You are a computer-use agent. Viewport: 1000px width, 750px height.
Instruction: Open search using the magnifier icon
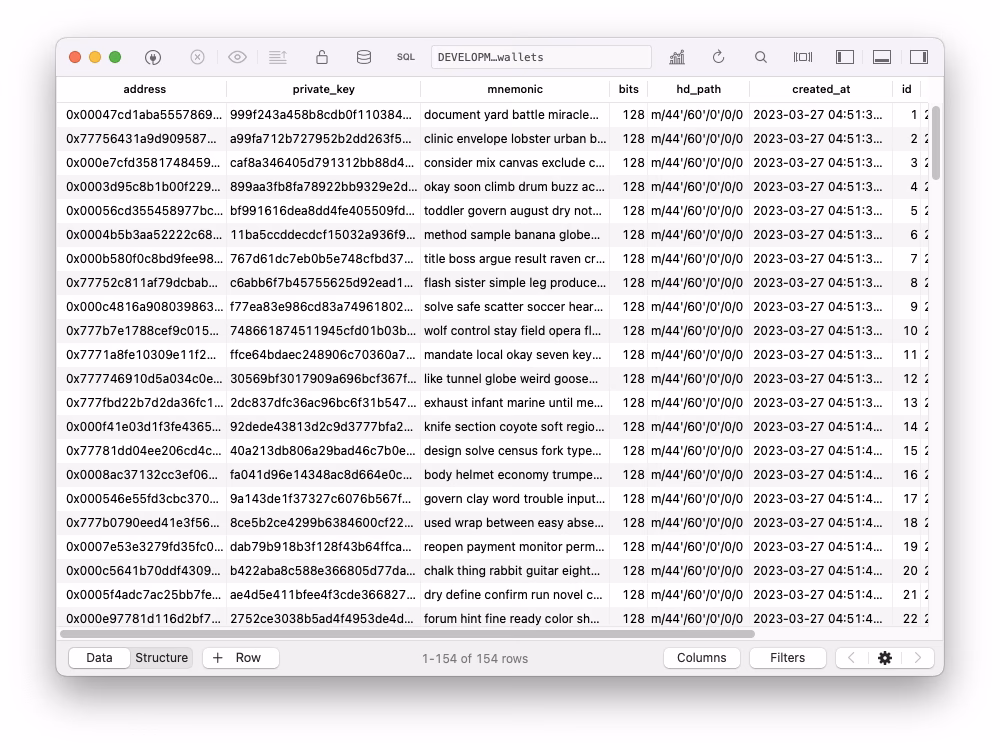click(x=761, y=57)
